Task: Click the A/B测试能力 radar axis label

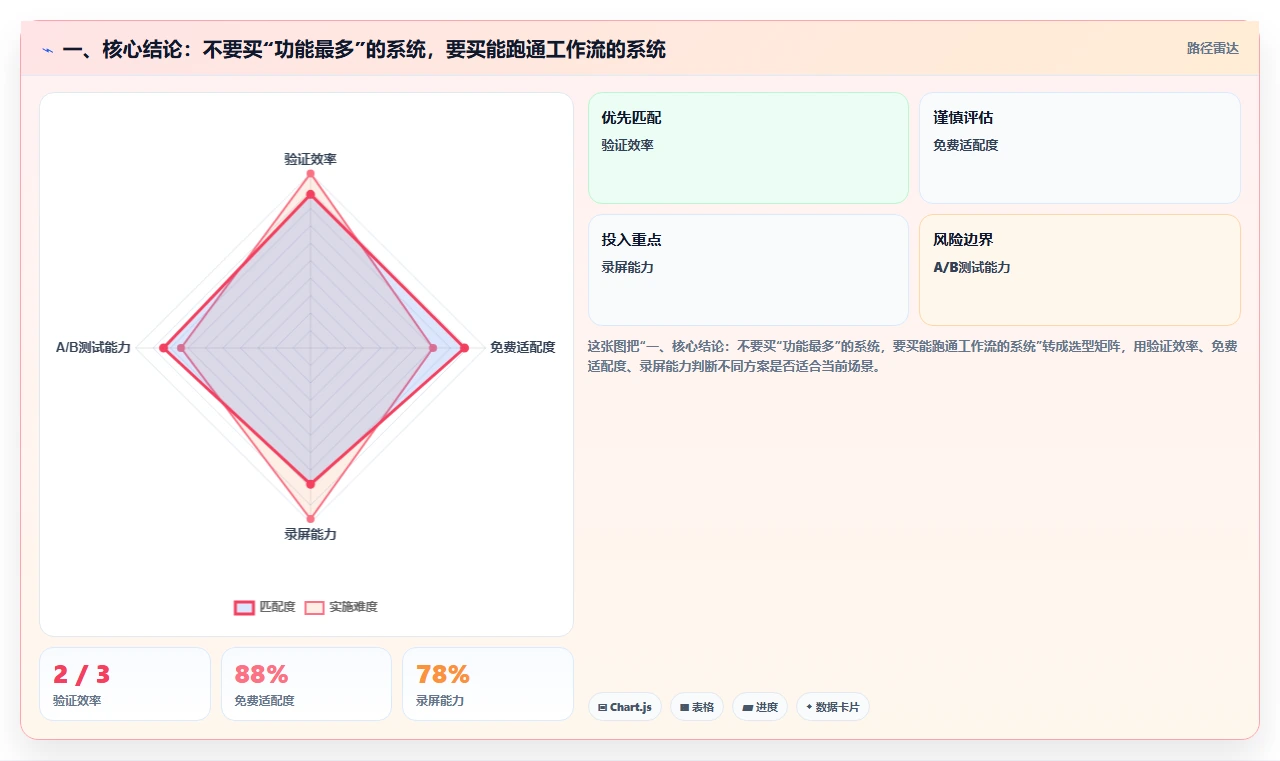Action: (x=93, y=347)
